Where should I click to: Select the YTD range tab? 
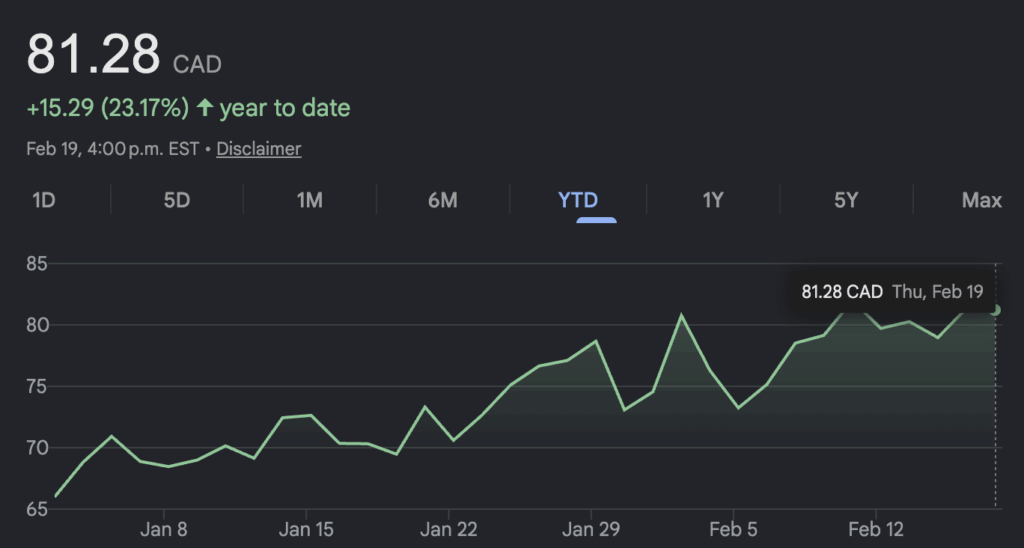[578, 200]
